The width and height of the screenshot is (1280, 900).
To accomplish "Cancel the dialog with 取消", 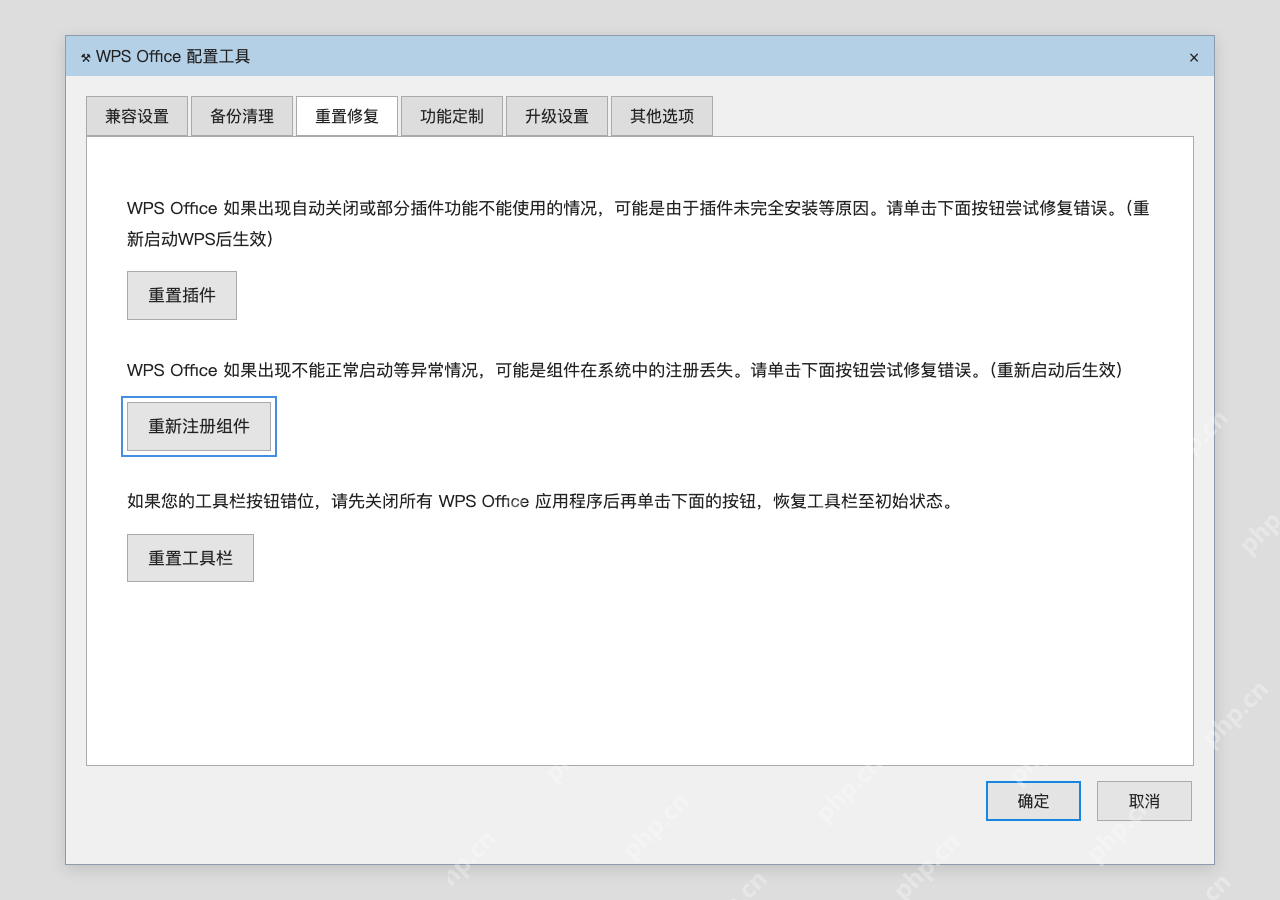I will point(1144,801).
